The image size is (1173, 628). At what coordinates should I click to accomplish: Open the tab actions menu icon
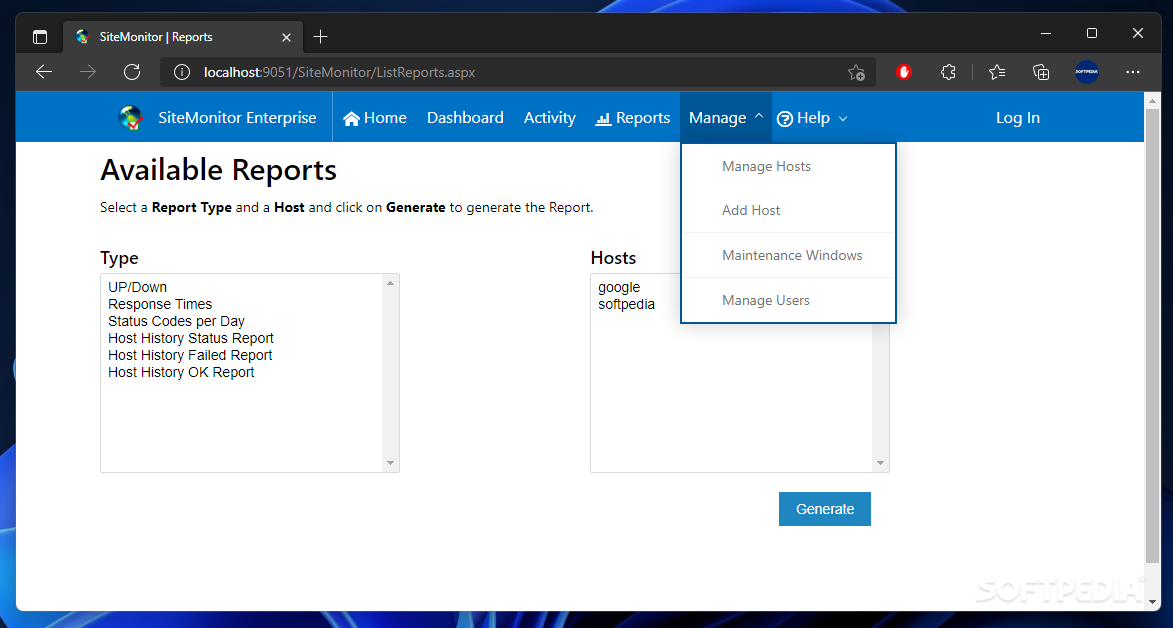[40, 37]
